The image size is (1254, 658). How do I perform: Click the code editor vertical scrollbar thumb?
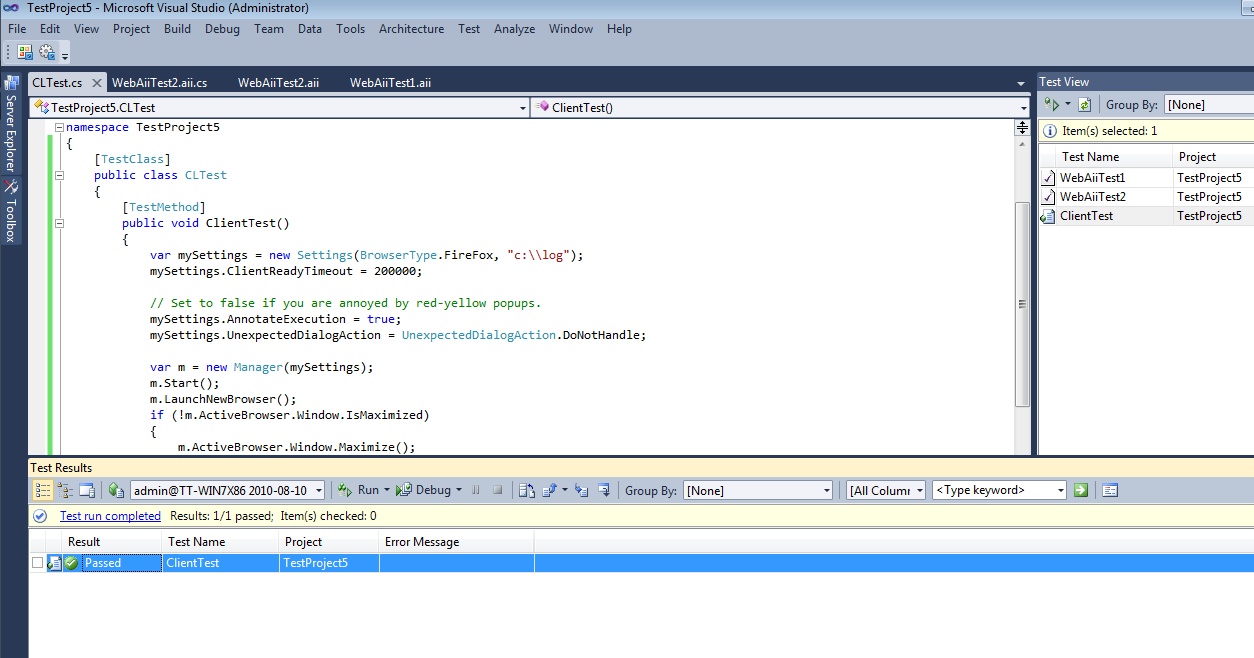pyautogui.click(x=1022, y=304)
